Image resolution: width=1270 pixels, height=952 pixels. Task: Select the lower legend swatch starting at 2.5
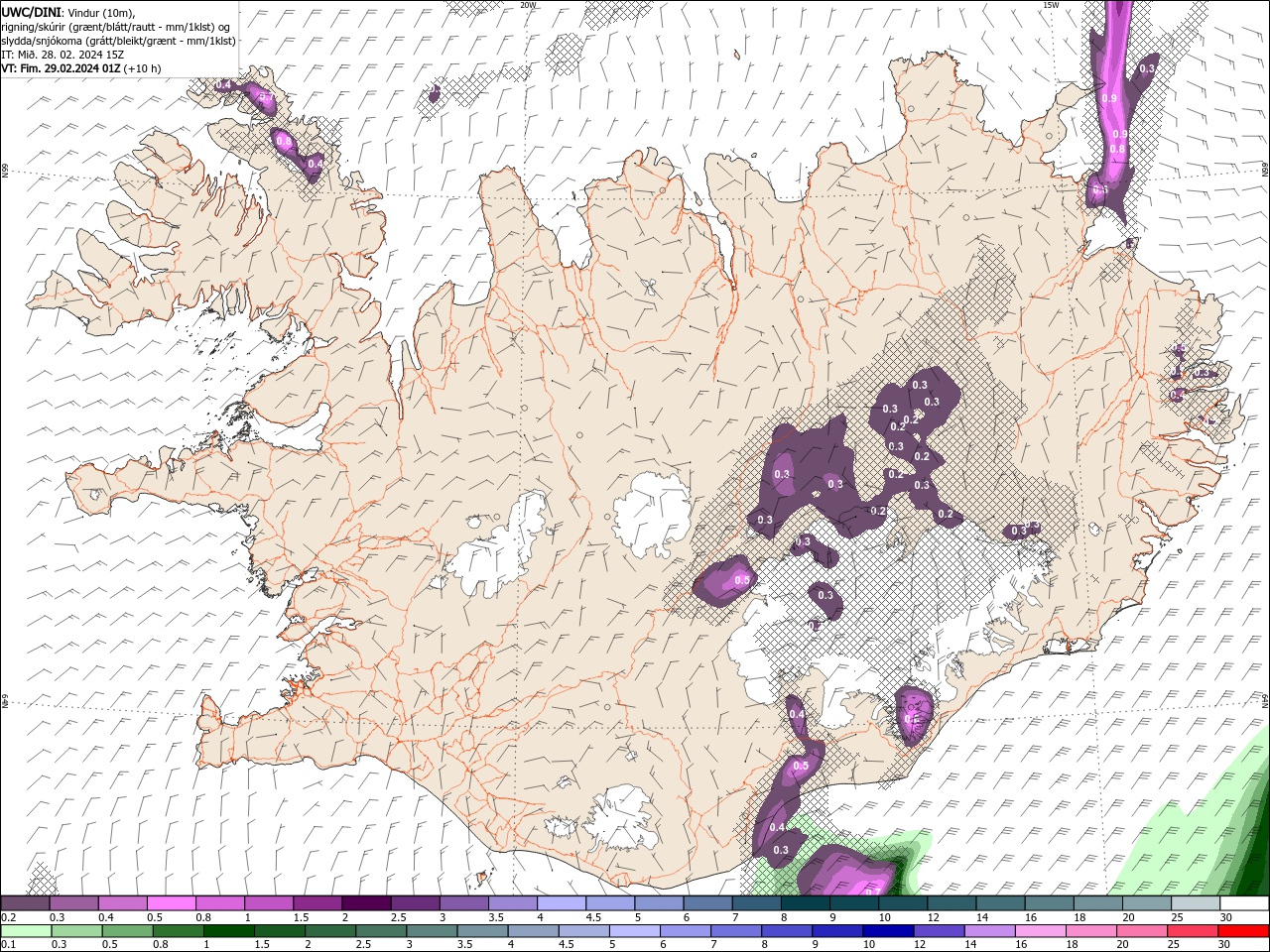(380, 931)
